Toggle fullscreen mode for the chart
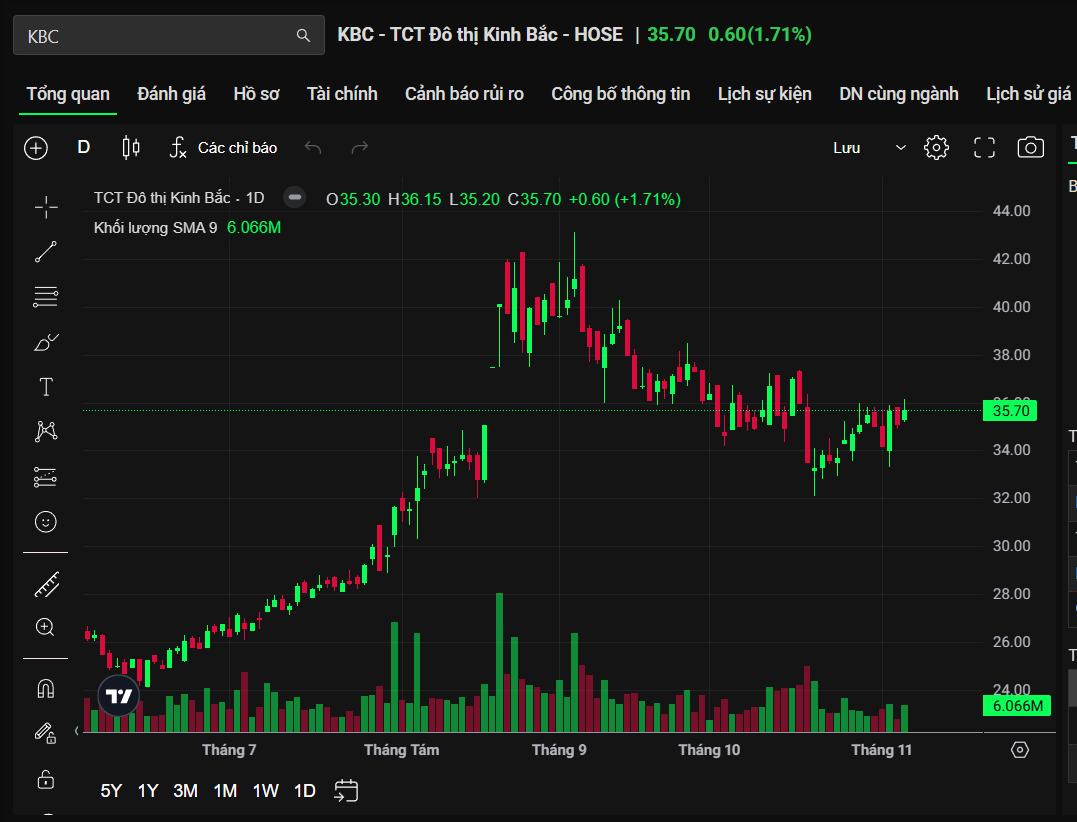 point(984,148)
